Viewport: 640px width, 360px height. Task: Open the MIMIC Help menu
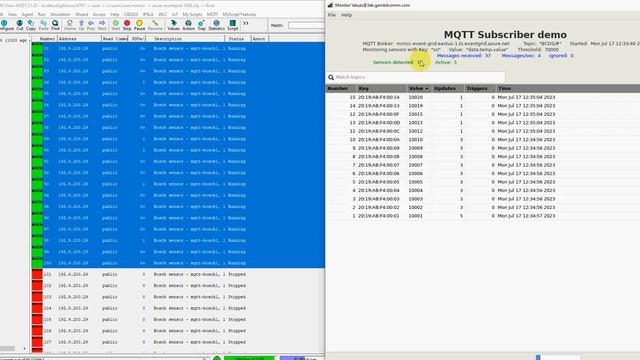pyautogui.click(x=115, y=14)
